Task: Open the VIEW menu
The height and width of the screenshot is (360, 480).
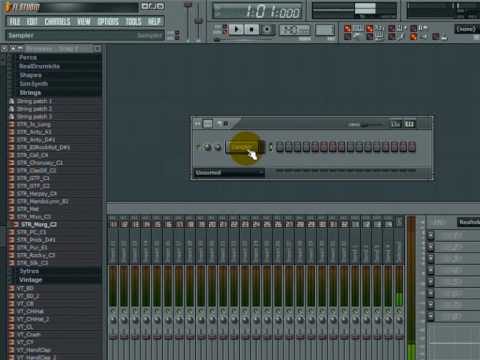Action: click(x=84, y=22)
